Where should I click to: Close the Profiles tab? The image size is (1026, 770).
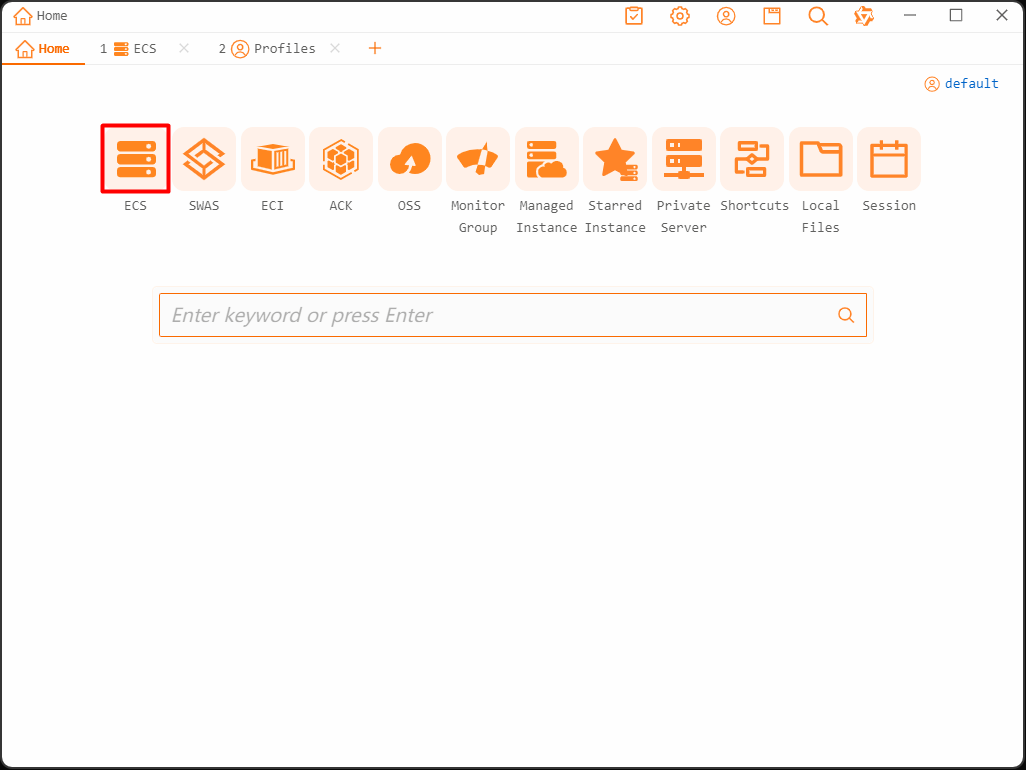(x=335, y=48)
